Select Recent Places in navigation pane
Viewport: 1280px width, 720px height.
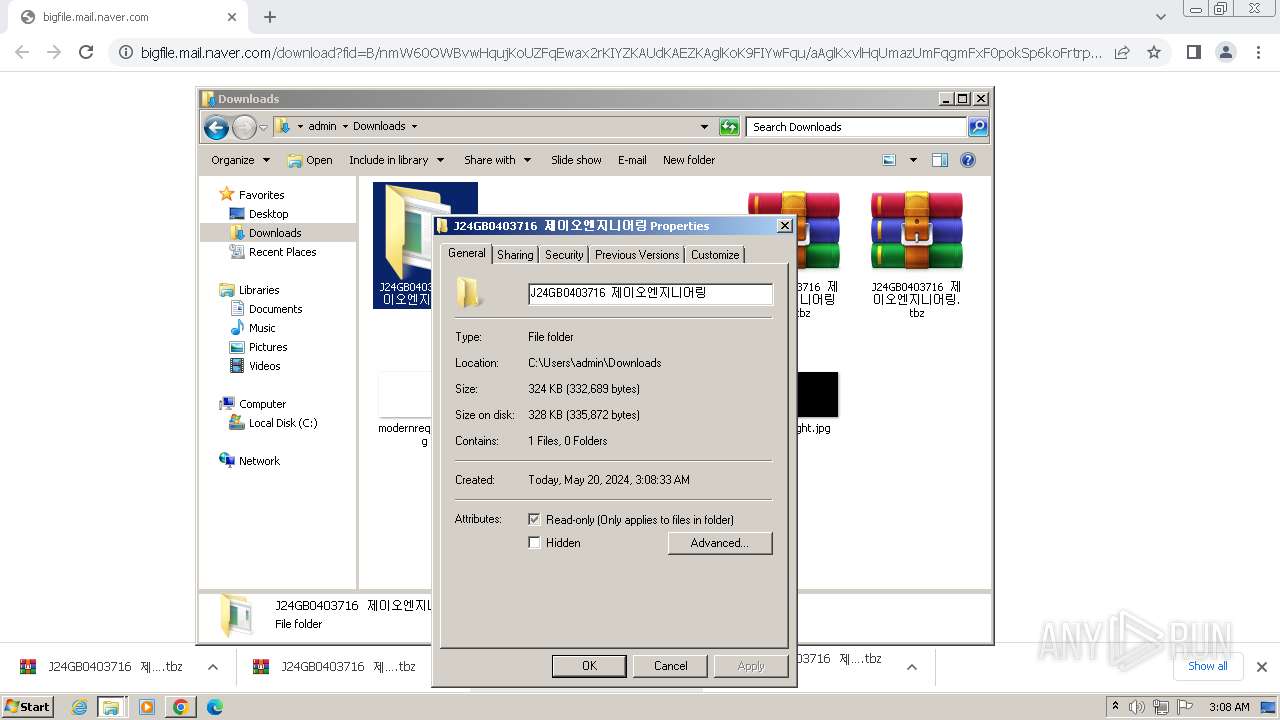282,252
